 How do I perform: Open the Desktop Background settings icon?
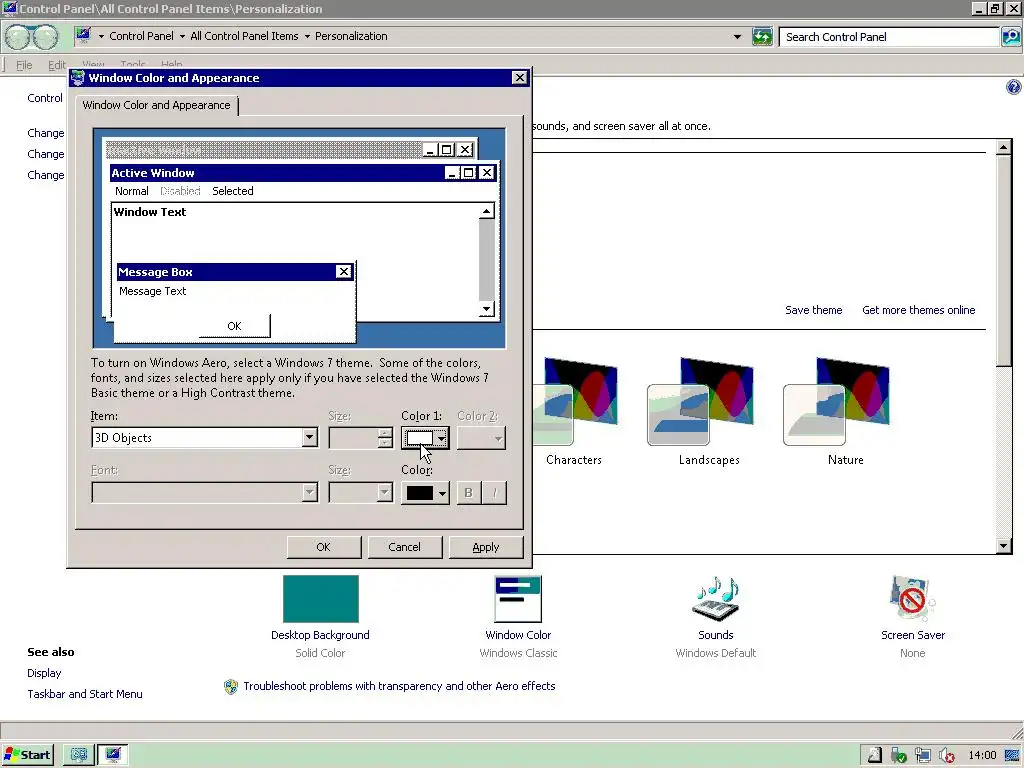click(320, 599)
